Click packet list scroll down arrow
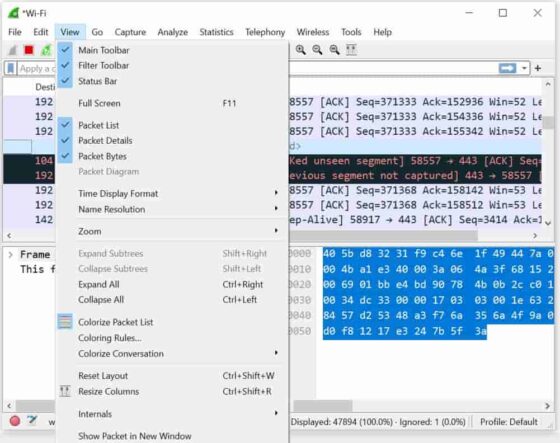 coord(548,223)
